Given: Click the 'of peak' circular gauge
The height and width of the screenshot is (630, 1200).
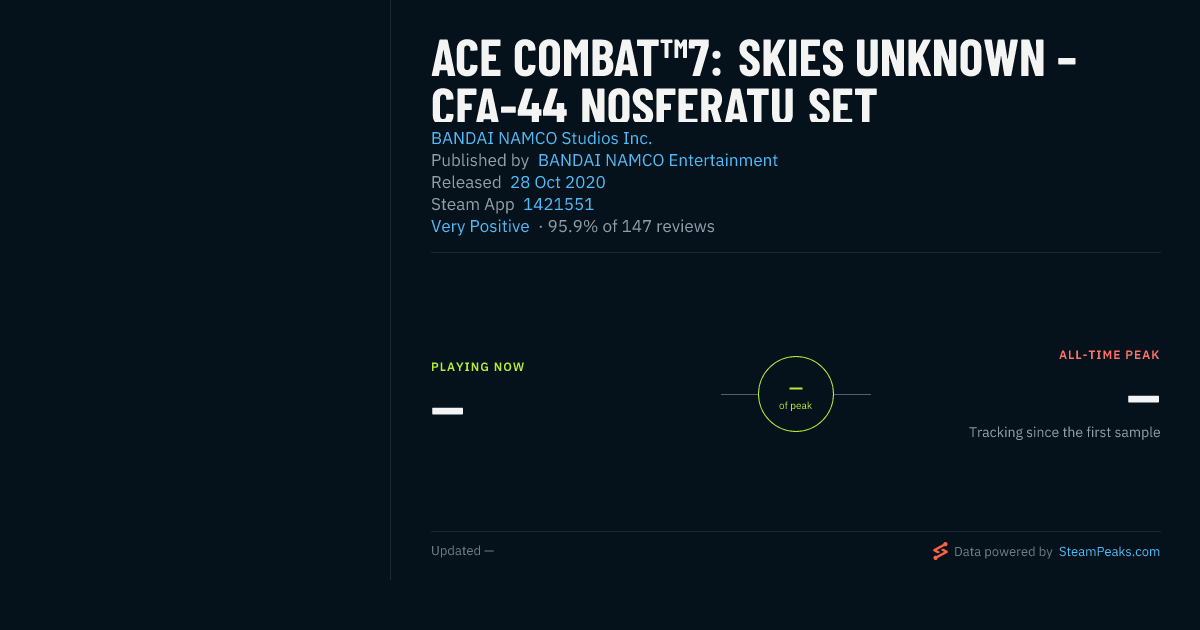Looking at the screenshot, I should click(x=796, y=394).
